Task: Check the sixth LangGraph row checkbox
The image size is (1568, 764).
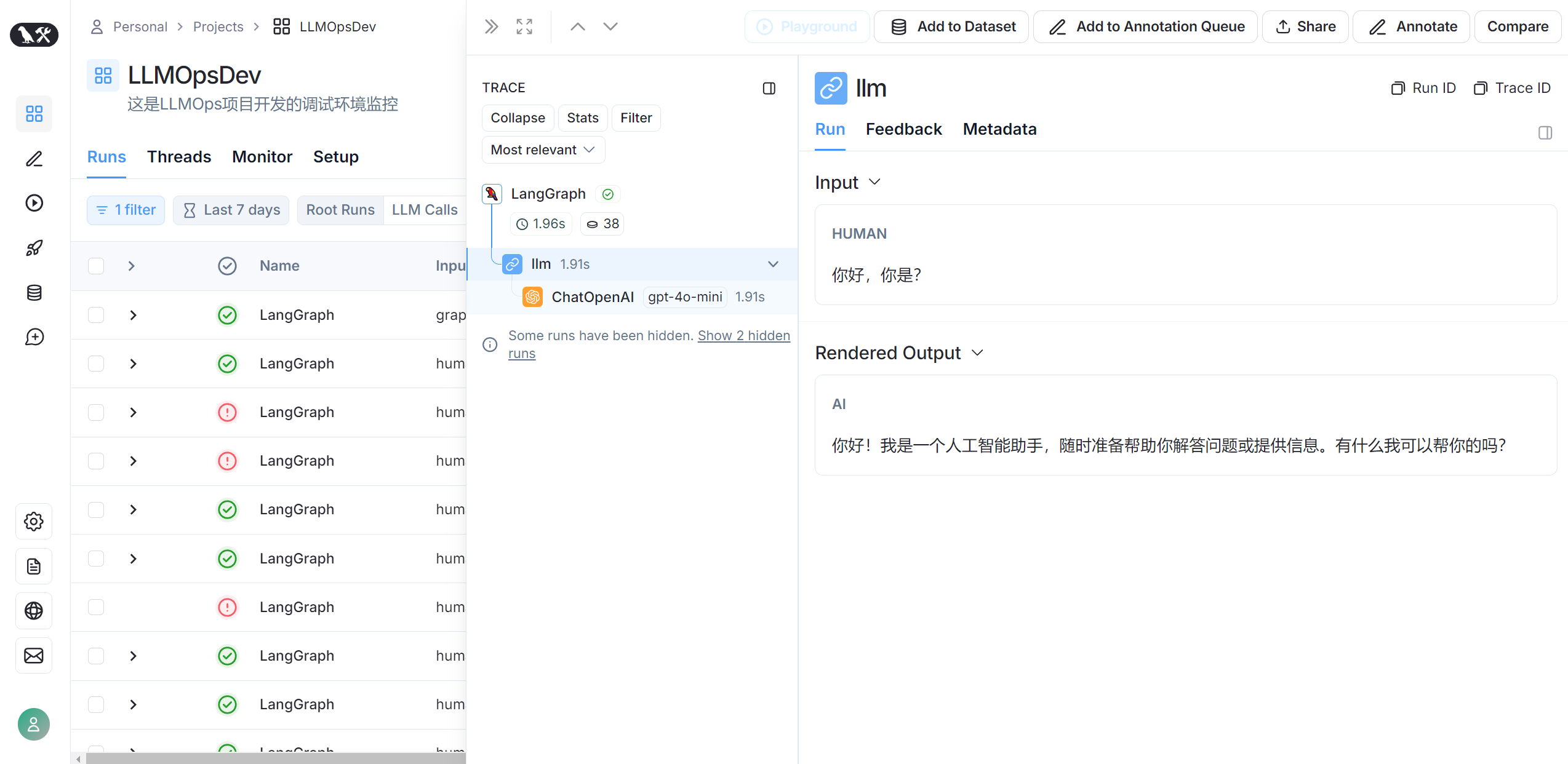Action: (x=96, y=559)
